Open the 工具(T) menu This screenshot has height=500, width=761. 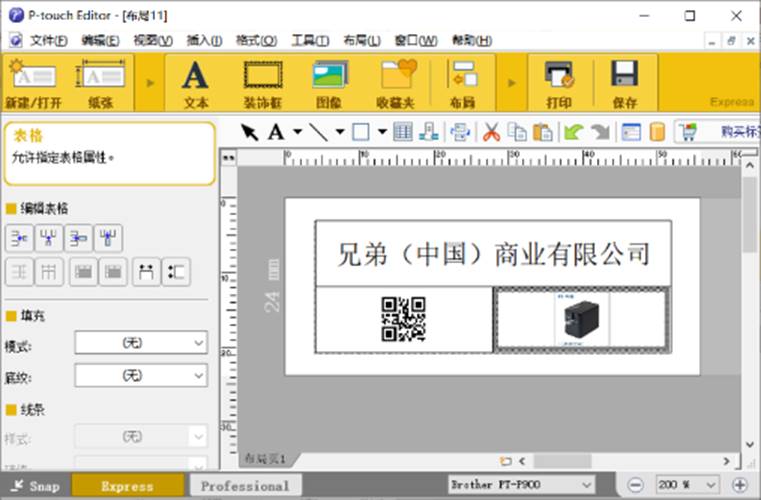[310, 40]
